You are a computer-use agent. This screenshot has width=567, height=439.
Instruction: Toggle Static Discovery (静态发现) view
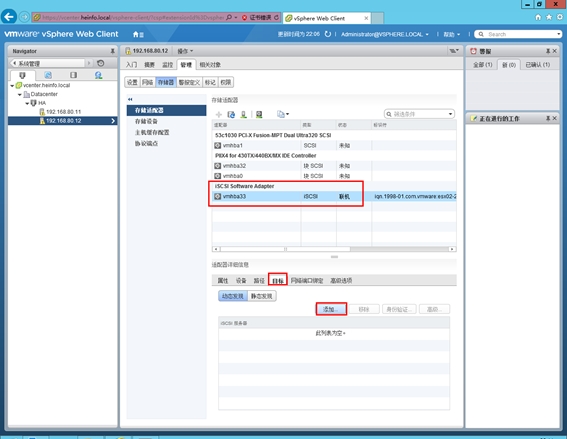(x=262, y=296)
